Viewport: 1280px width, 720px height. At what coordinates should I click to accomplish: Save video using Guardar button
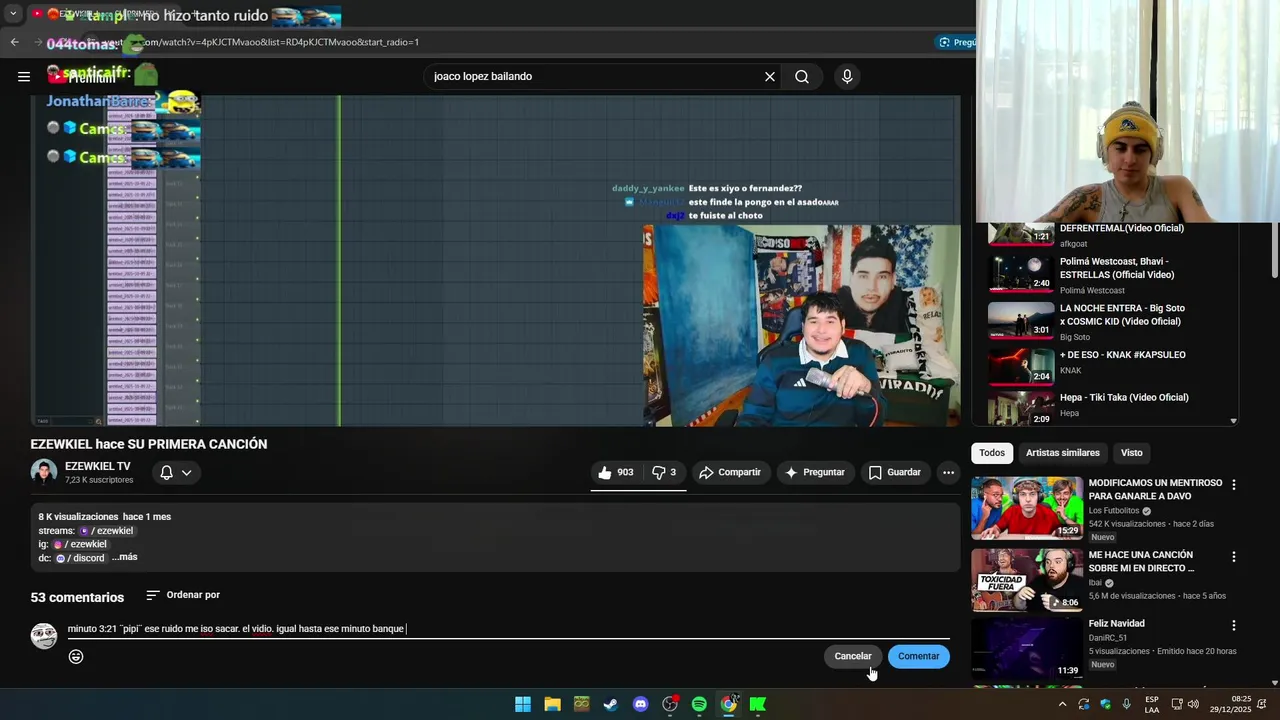click(x=895, y=472)
